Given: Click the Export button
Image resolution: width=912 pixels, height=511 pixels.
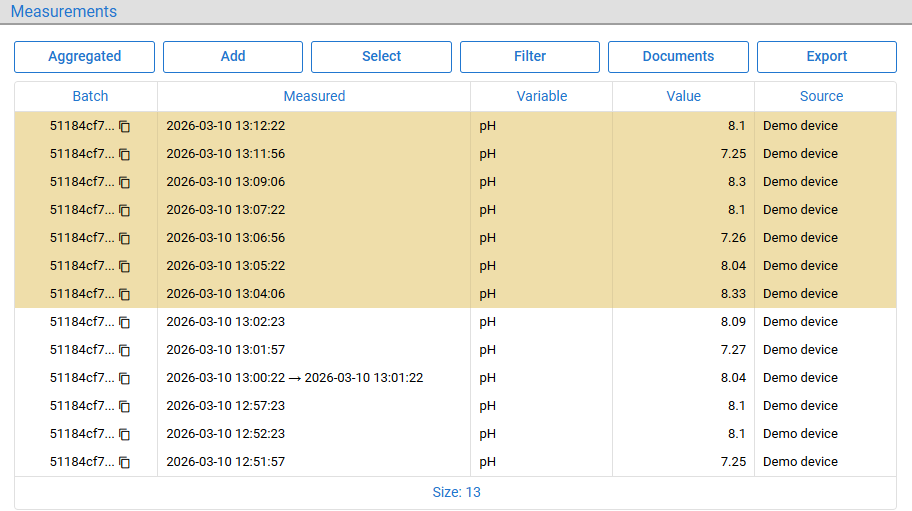Looking at the screenshot, I should click(826, 57).
